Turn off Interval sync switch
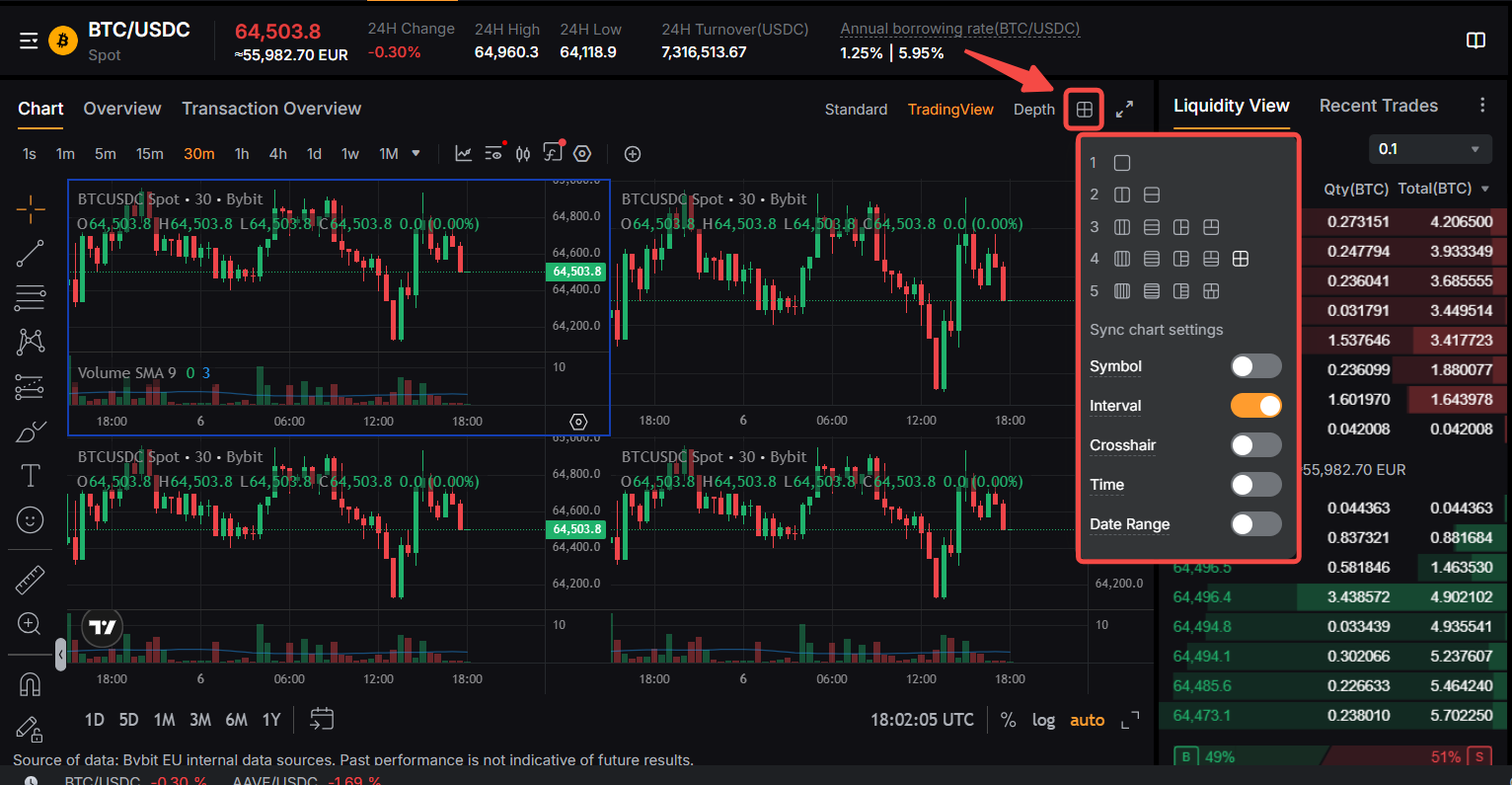Viewport: 1512px width, 785px height. tap(1256, 406)
